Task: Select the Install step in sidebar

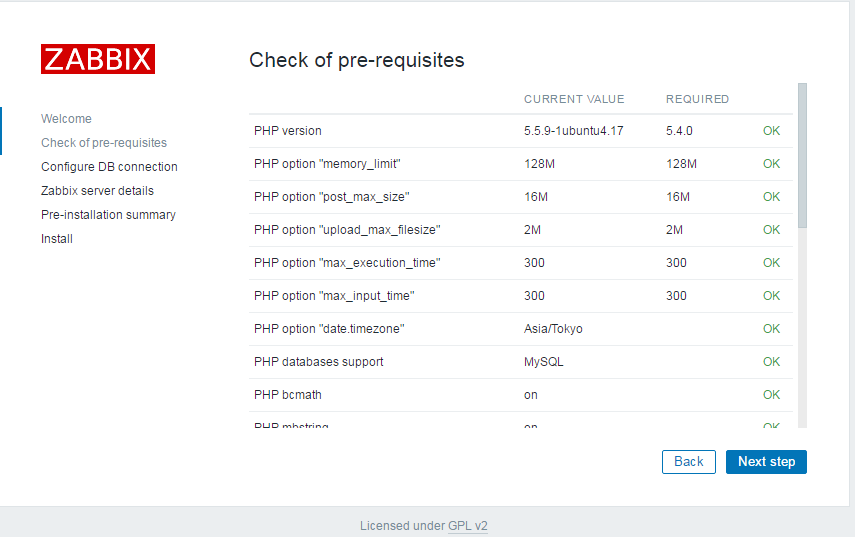Action: (x=57, y=239)
